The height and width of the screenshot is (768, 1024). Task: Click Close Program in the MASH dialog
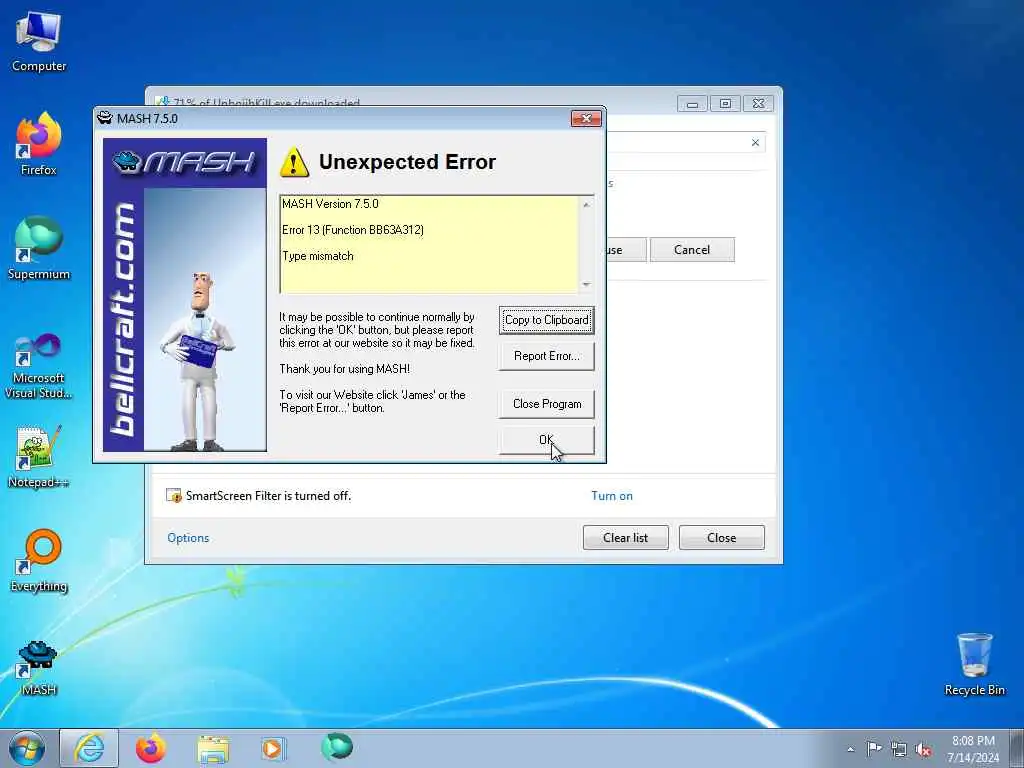coord(547,404)
